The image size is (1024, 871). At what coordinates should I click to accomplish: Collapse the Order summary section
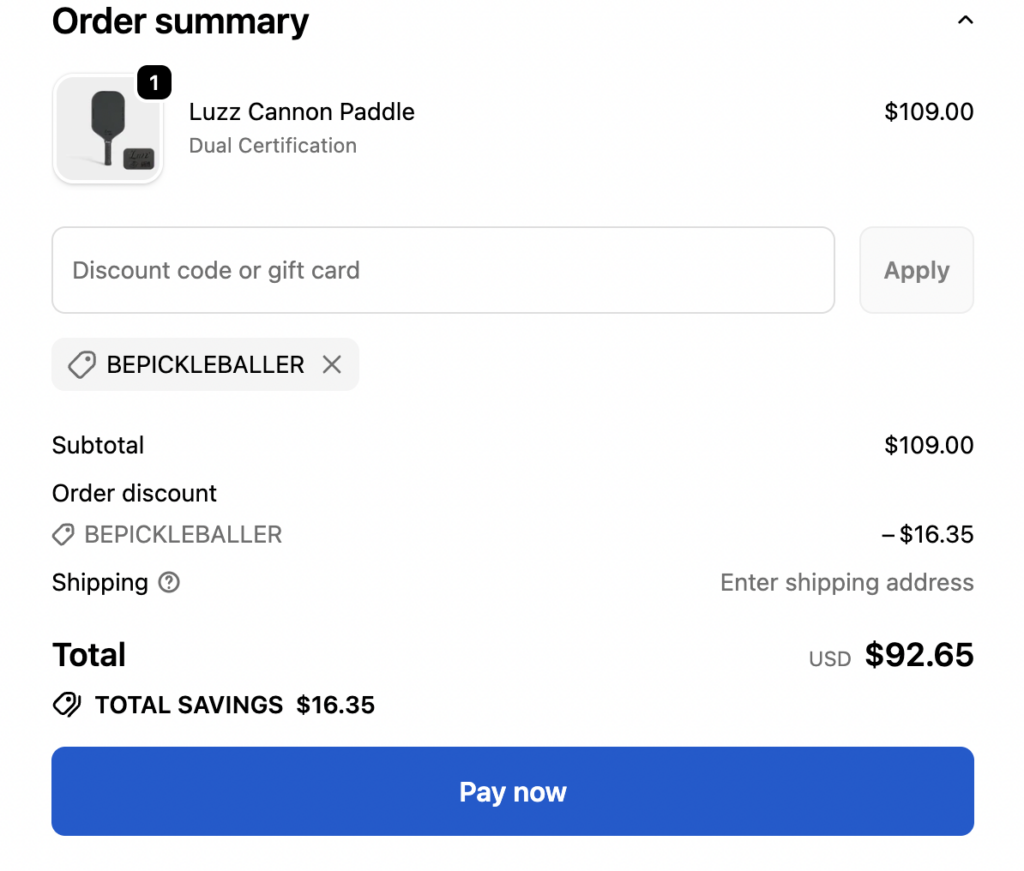965,20
